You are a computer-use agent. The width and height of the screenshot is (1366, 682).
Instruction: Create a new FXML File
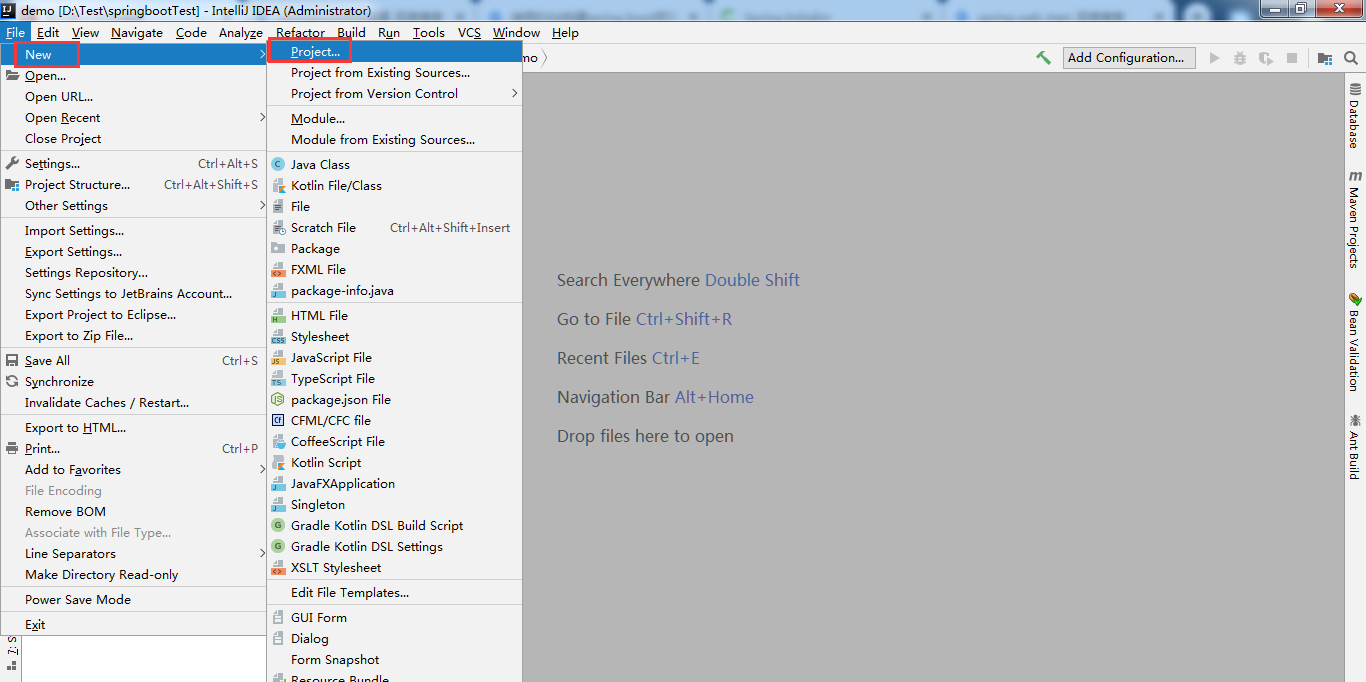coord(394,269)
